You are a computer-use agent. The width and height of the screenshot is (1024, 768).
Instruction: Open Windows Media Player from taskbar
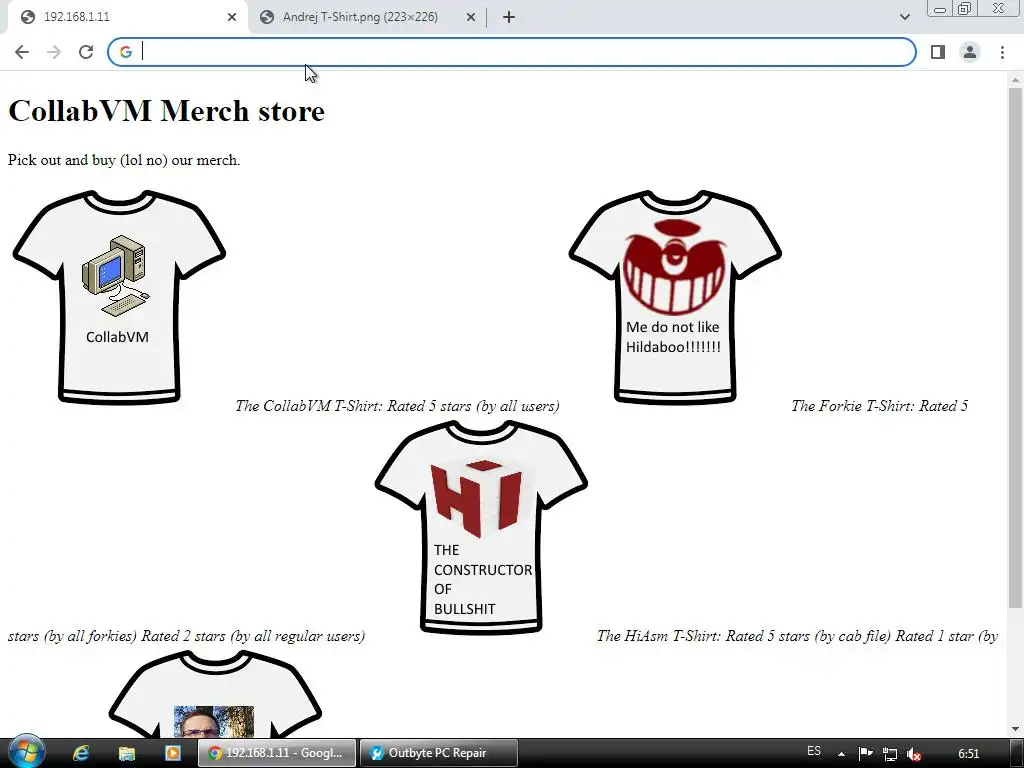pos(172,753)
